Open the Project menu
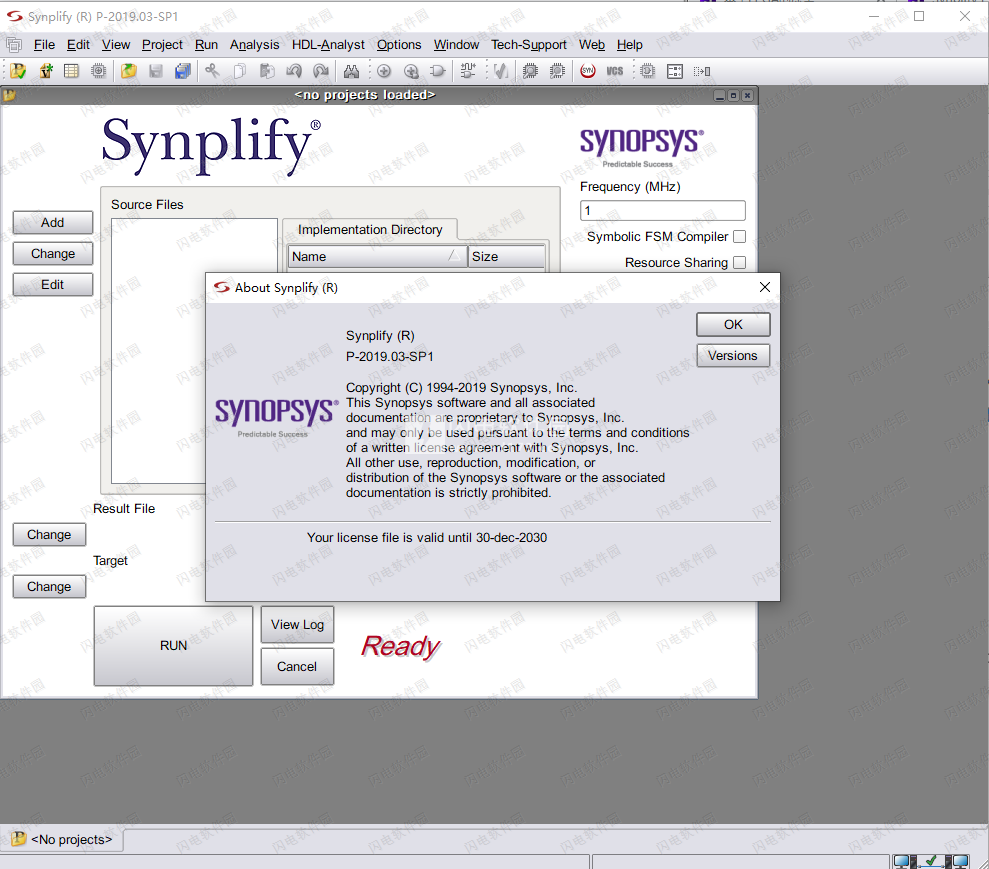Image resolution: width=989 pixels, height=869 pixels. tap(162, 45)
